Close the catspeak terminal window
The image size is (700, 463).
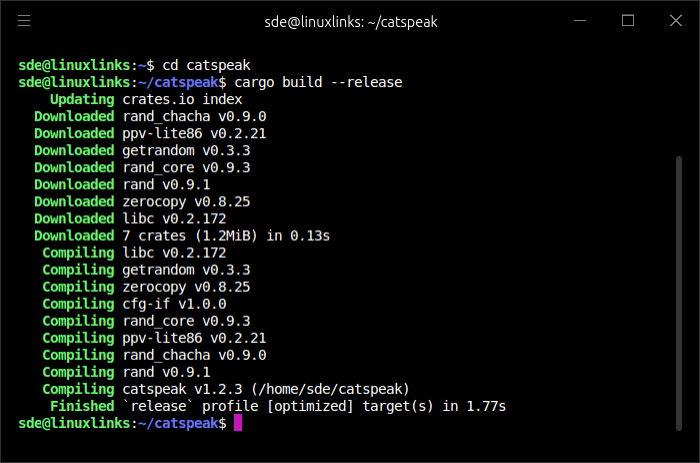click(x=676, y=21)
